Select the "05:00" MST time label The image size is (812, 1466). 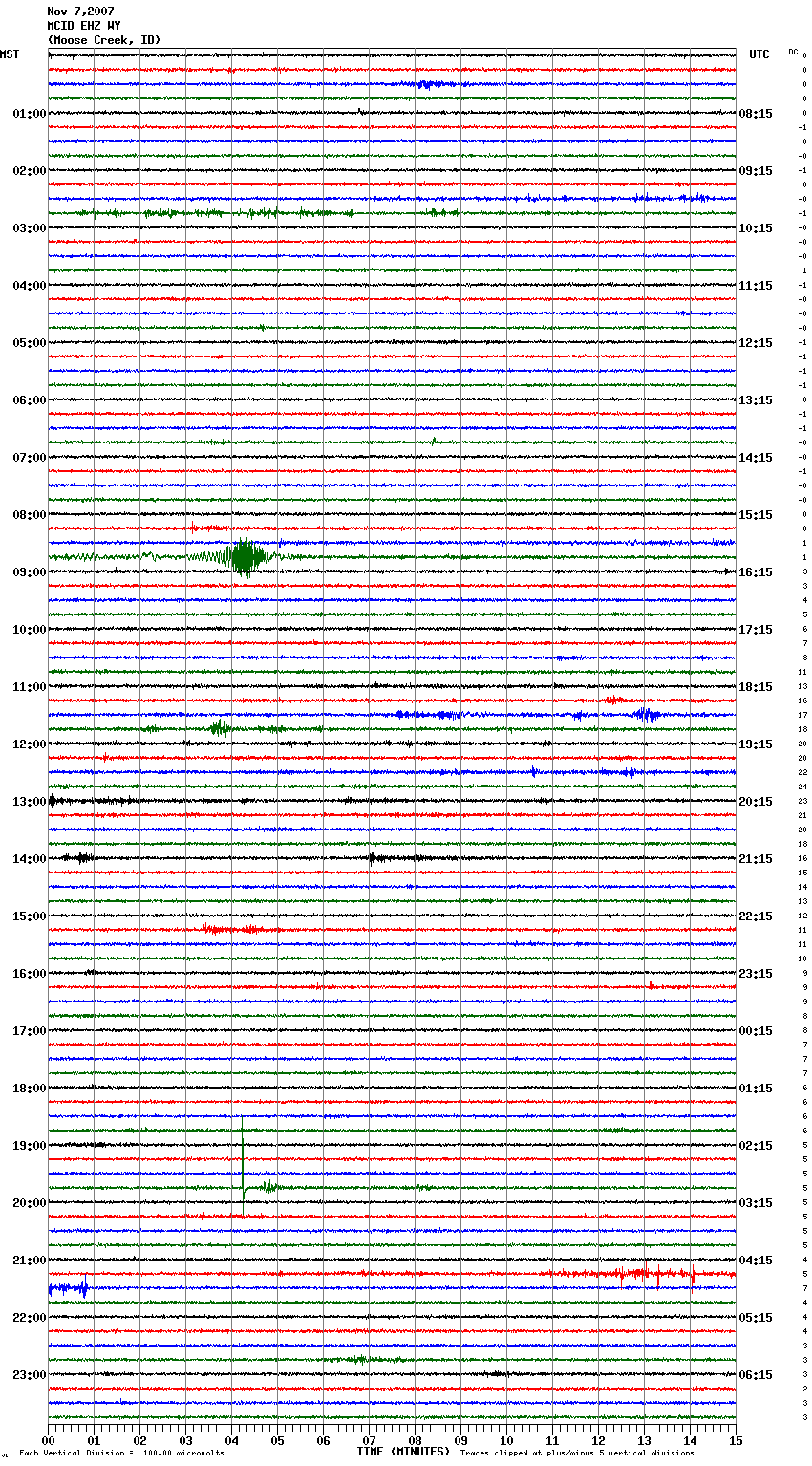click(x=30, y=343)
